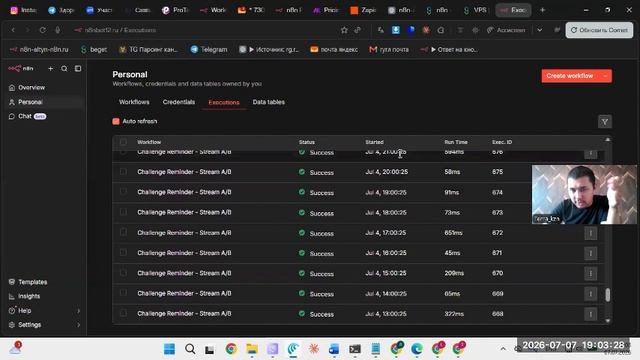Open the Create workflow dropdown arrow
Image resolution: width=640 pixels, height=360 pixels.
(605, 76)
